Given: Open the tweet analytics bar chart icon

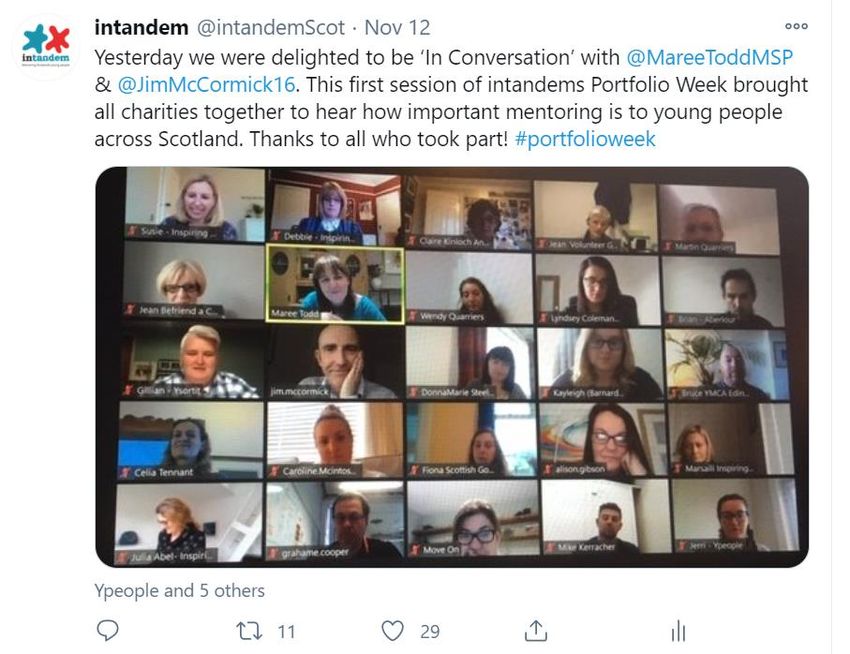Looking at the screenshot, I should 678,631.
